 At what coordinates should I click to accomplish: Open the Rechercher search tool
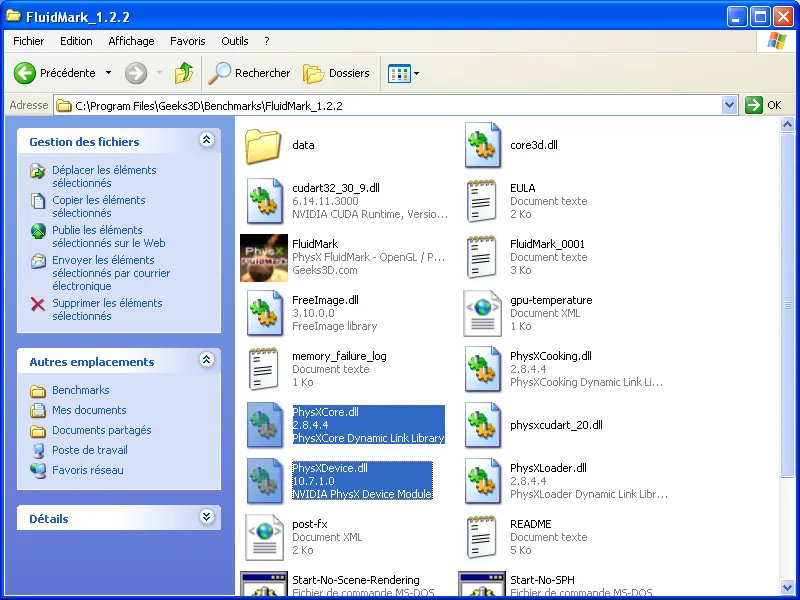point(249,73)
